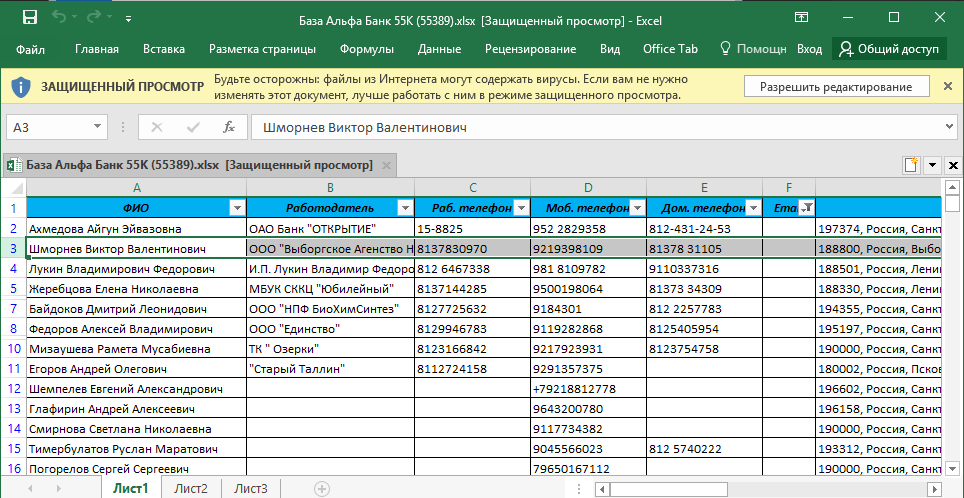Open the Office Tab ribbon tab
The width and height of the screenshot is (964, 498).
(x=670, y=49)
